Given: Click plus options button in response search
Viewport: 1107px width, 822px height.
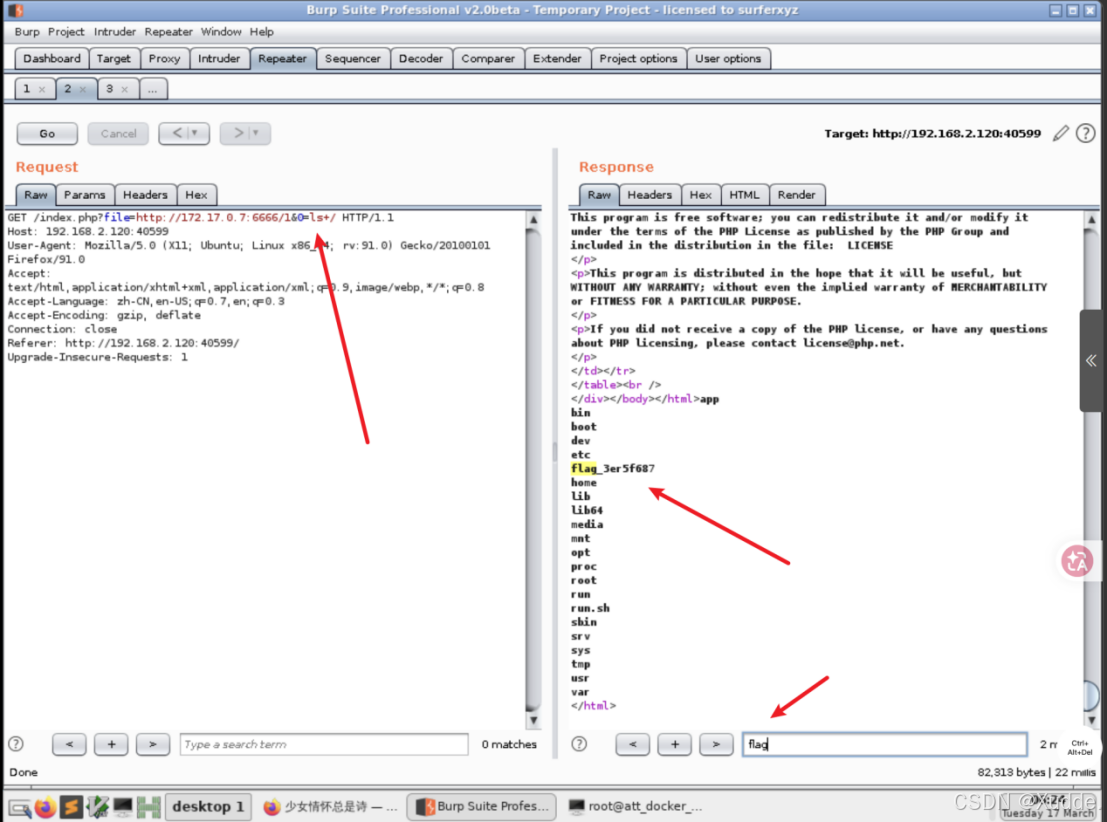Looking at the screenshot, I should (674, 744).
